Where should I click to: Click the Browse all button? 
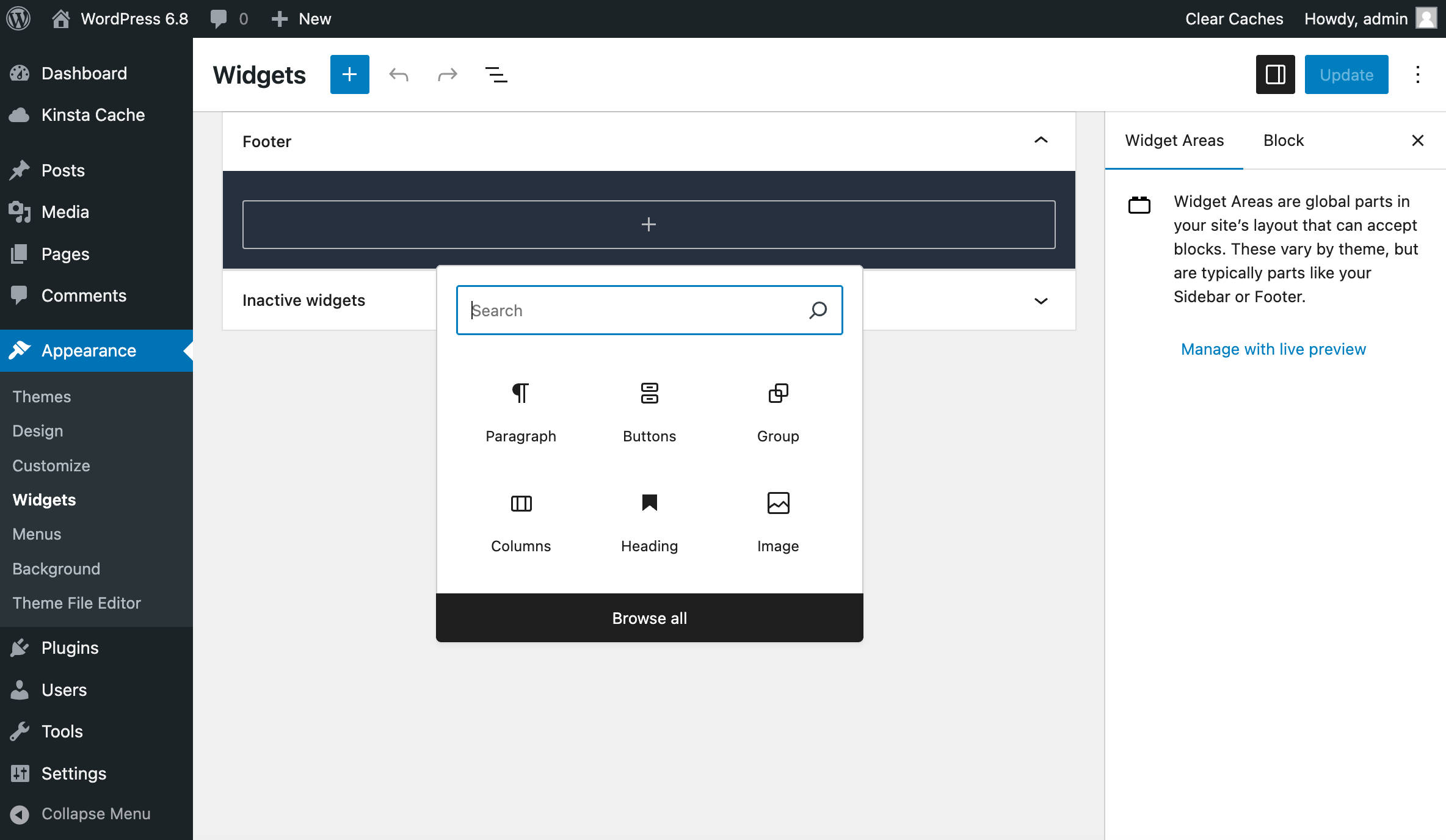(649, 618)
